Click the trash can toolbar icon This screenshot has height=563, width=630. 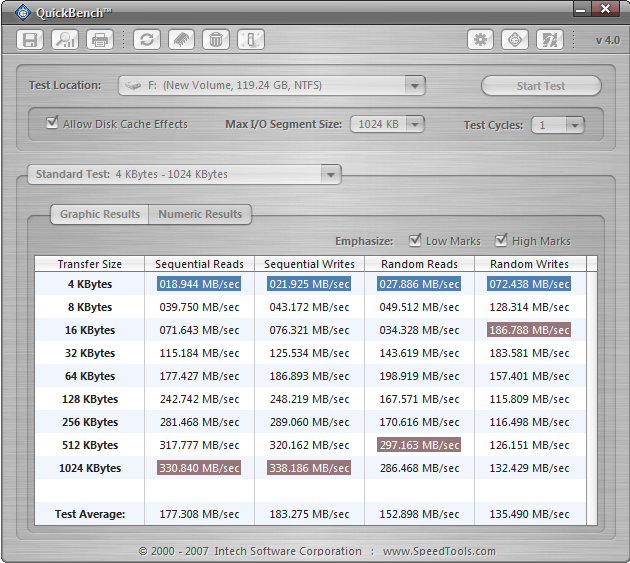215,40
